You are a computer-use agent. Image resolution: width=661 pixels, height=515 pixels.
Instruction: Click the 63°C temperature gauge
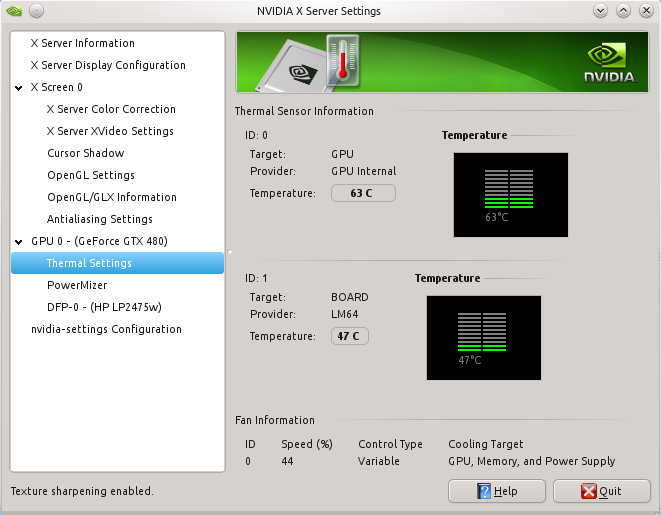click(511, 195)
